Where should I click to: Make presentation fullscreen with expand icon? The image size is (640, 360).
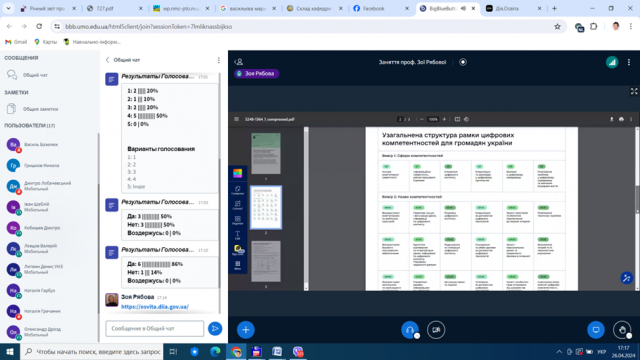(x=634, y=91)
